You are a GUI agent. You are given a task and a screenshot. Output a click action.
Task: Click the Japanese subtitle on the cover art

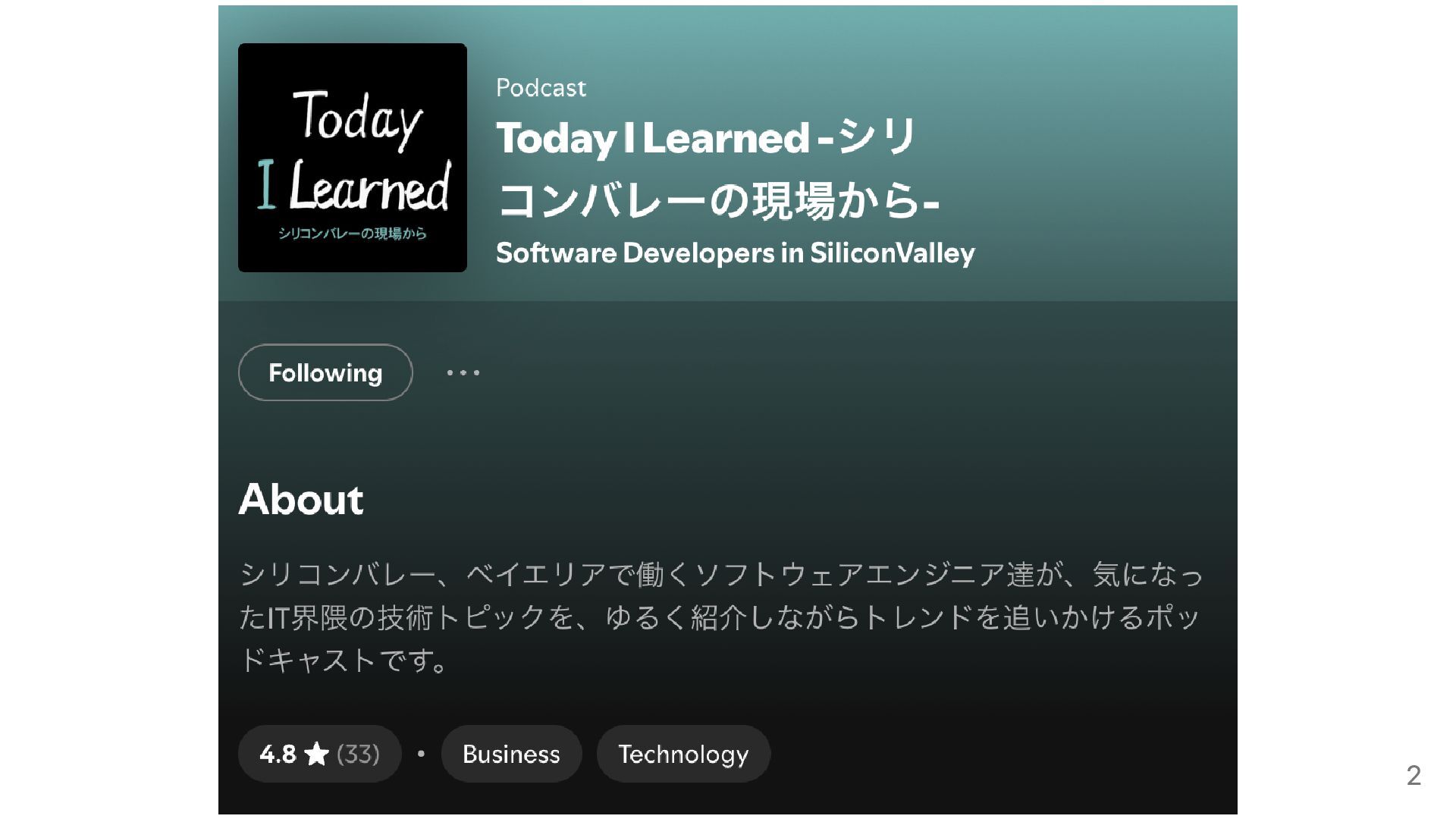pos(353,234)
